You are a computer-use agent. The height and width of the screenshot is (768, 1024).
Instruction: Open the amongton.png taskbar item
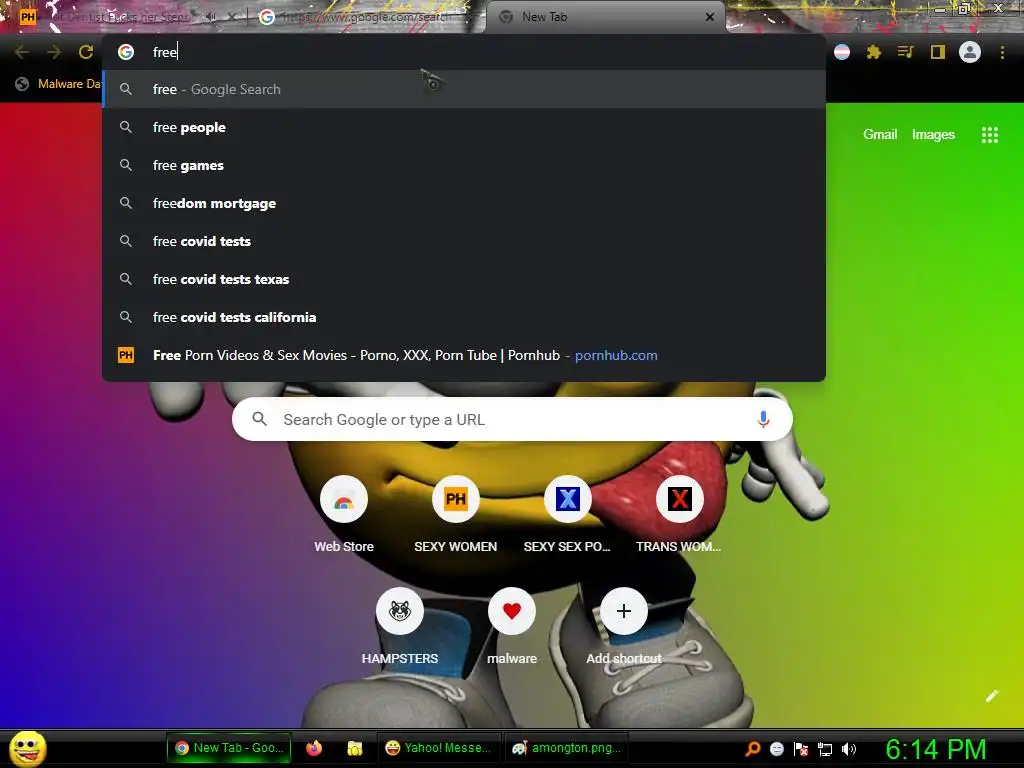pos(566,748)
